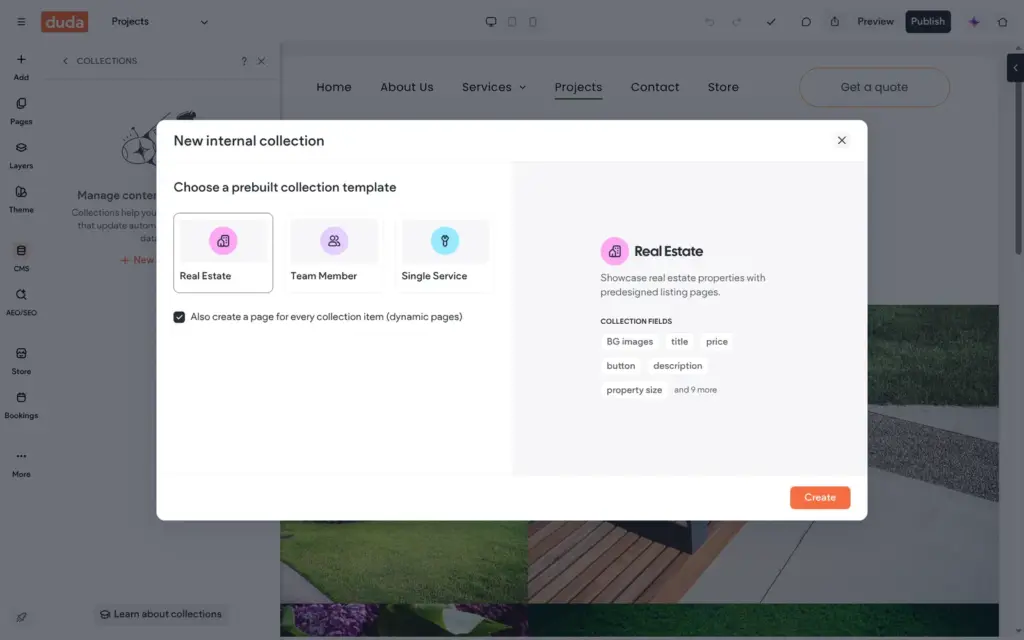Click the page vertical scrollbar

tap(1019, 156)
